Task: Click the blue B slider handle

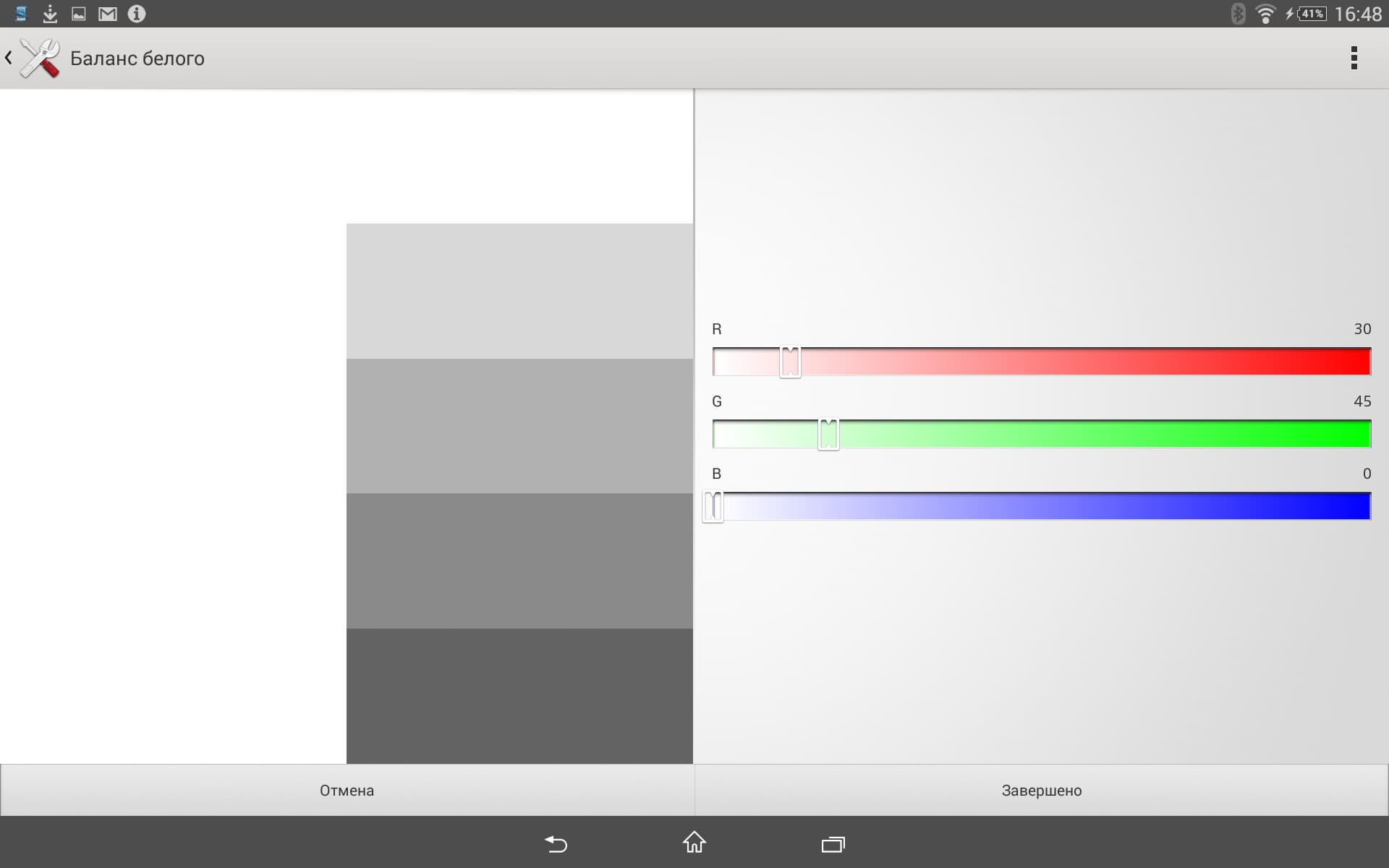Action: (x=713, y=506)
